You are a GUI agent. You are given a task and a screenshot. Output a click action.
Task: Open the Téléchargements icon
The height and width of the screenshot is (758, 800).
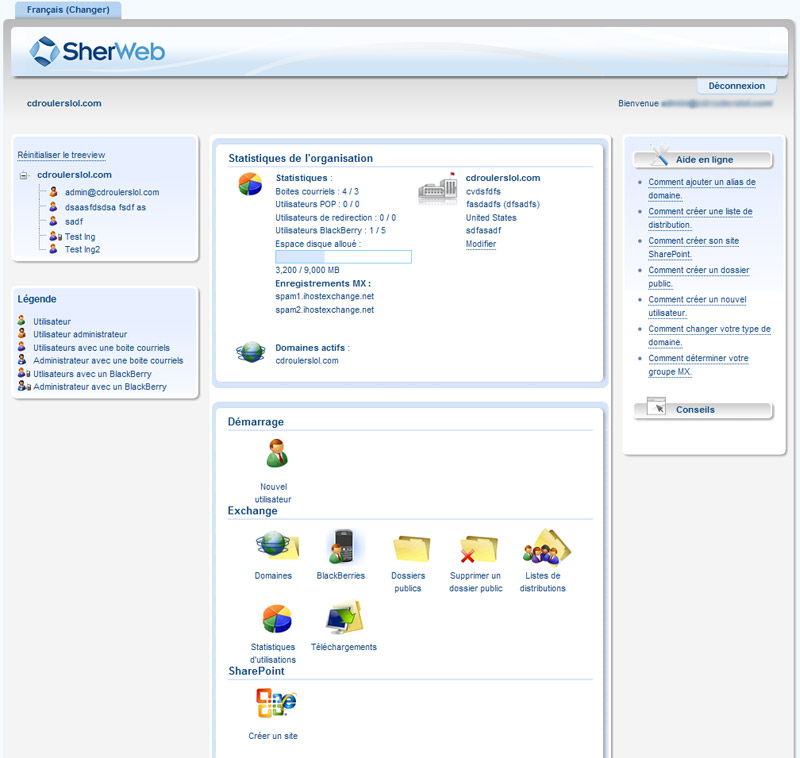click(x=343, y=618)
